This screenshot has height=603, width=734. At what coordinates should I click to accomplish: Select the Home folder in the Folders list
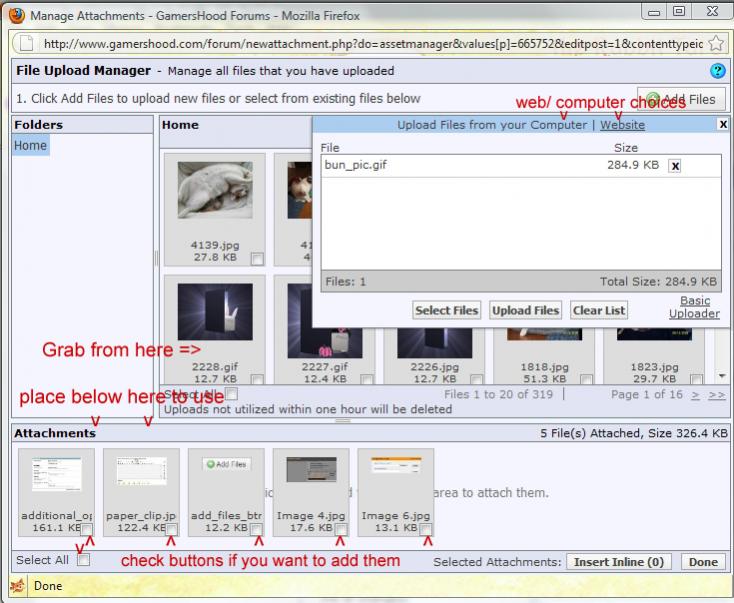click(30, 146)
